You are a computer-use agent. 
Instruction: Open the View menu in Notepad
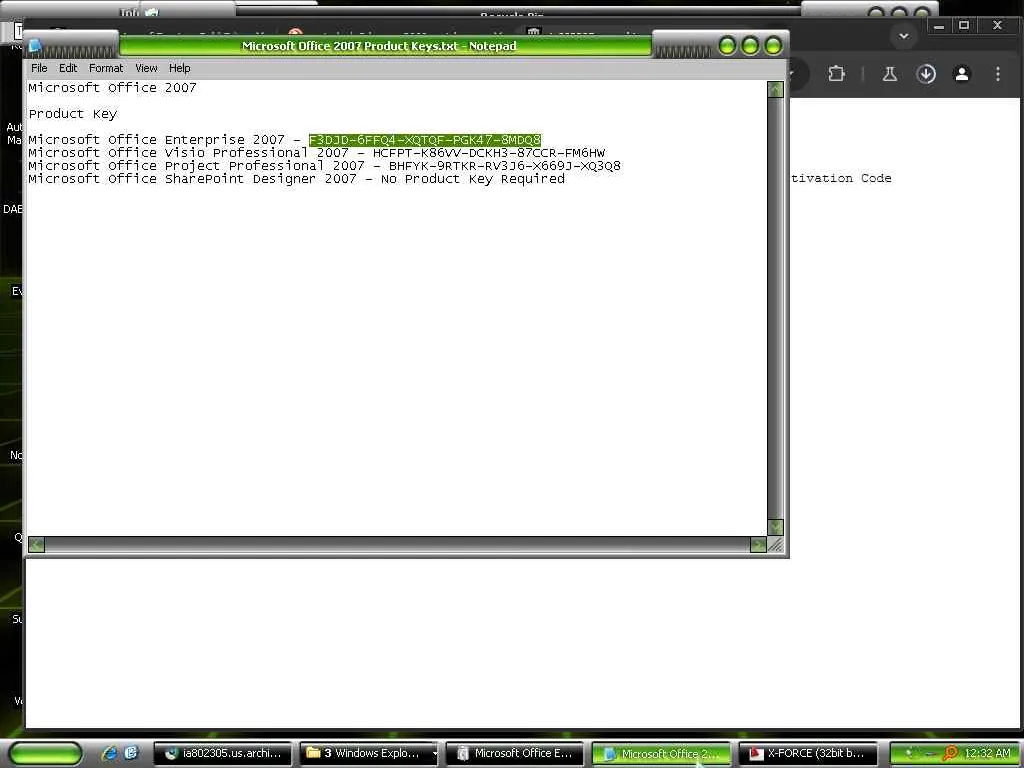point(146,68)
